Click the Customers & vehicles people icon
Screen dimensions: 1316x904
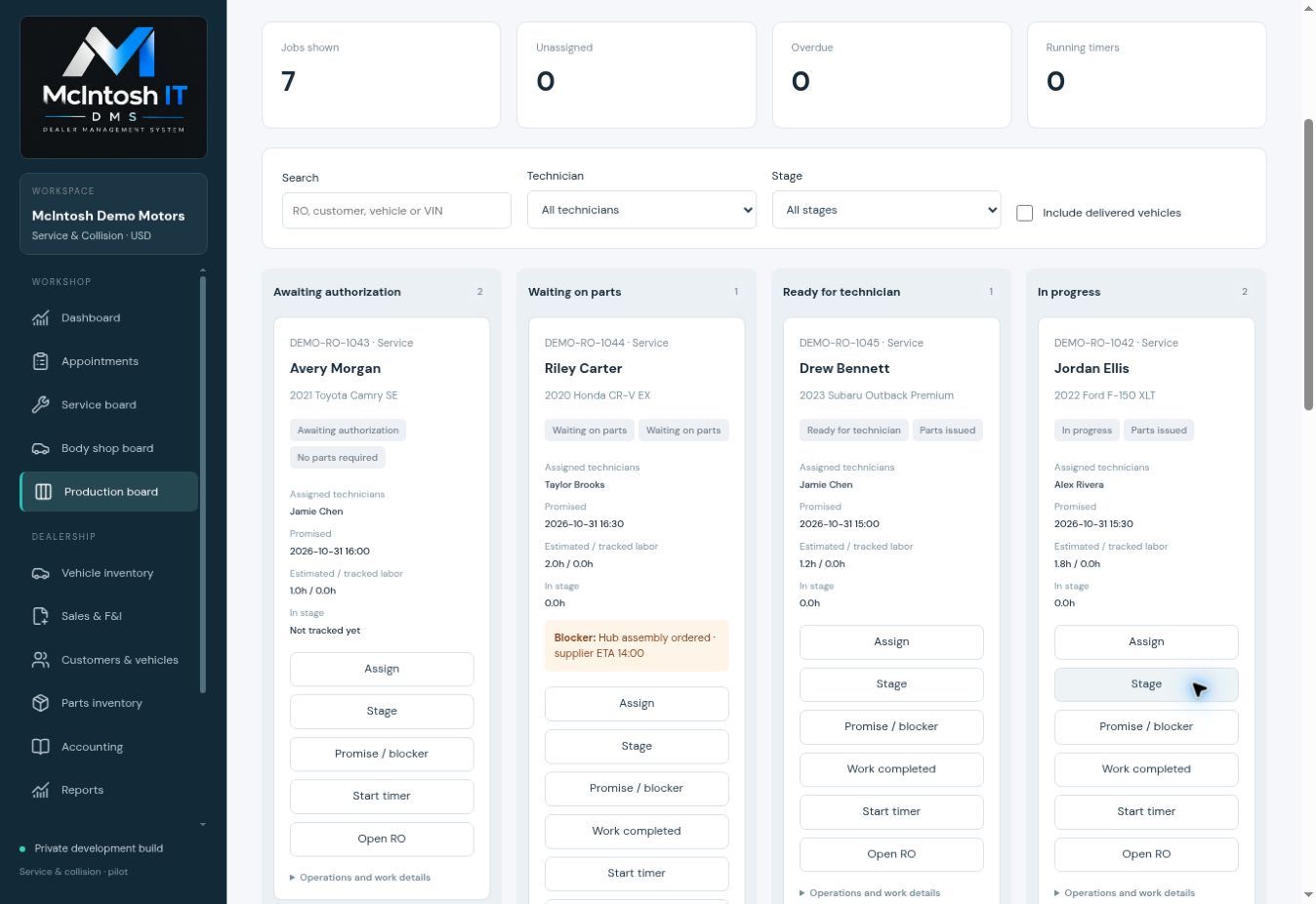click(x=40, y=660)
